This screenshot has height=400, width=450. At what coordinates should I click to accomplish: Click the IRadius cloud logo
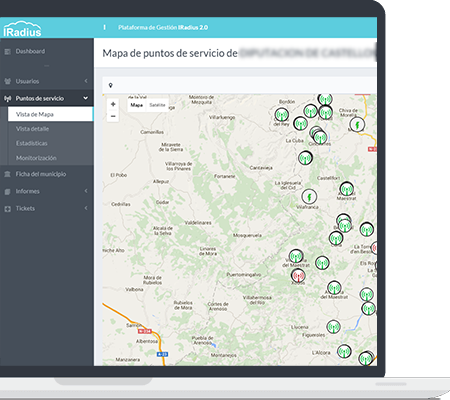tap(22, 29)
